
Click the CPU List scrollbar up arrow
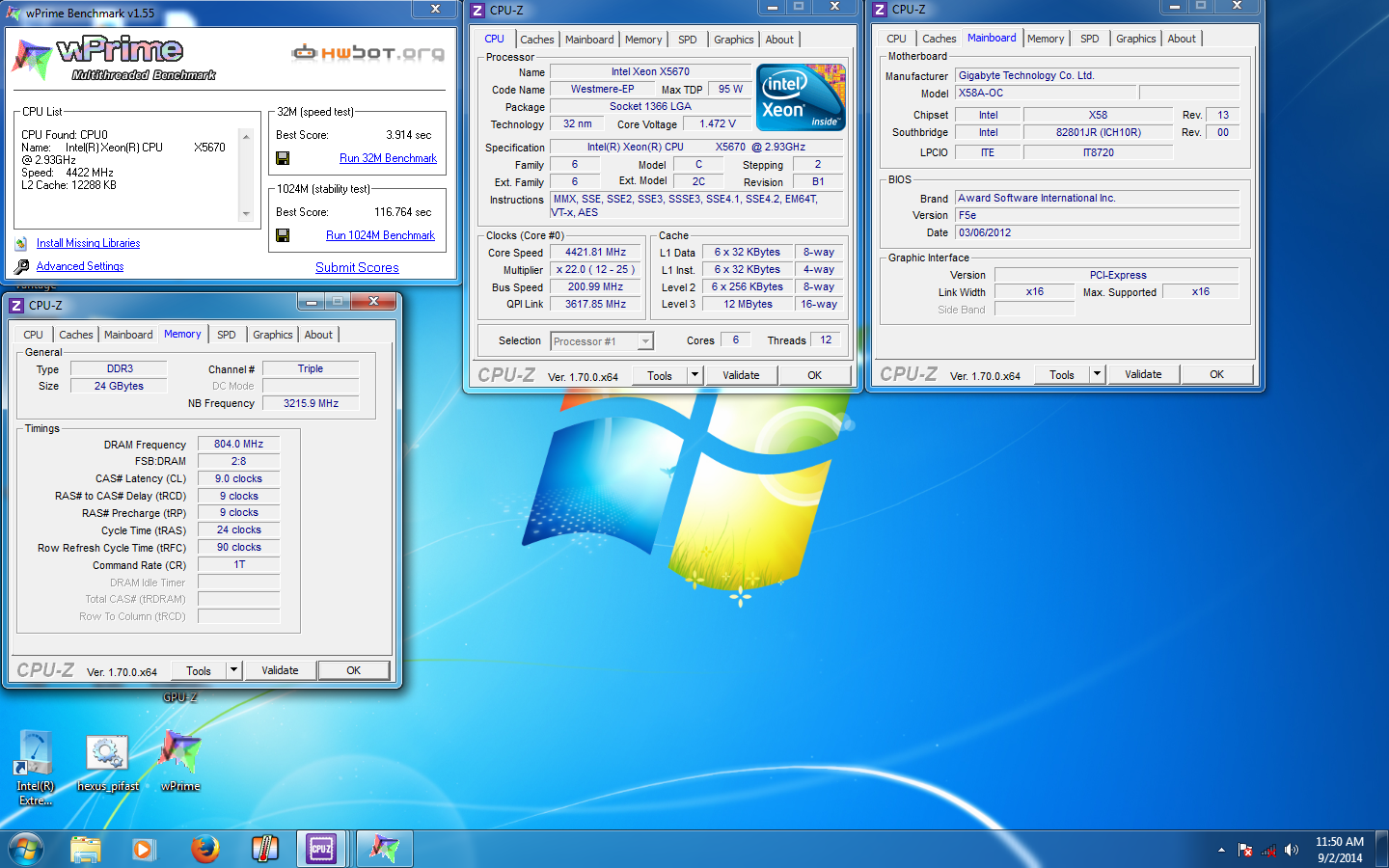click(246, 136)
